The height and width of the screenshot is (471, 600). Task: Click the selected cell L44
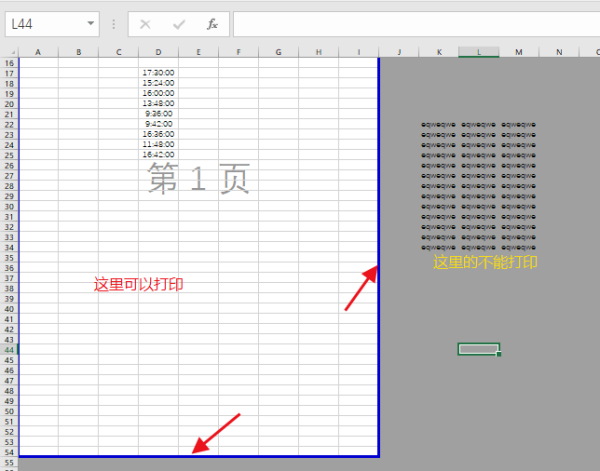pyautogui.click(x=478, y=349)
